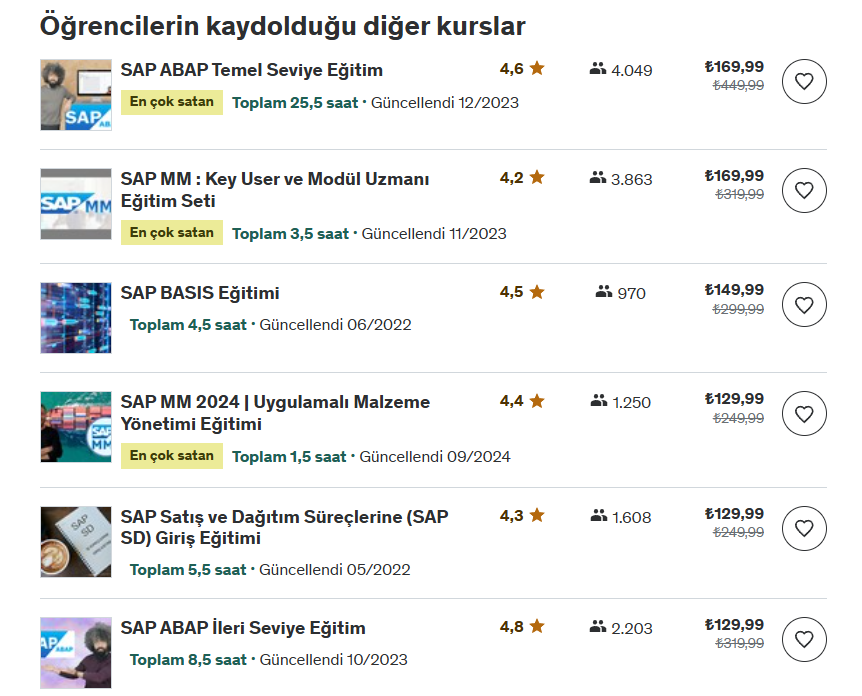Save SAP MM 2024 course to wishlist

pyautogui.click(x=804, y=413)
